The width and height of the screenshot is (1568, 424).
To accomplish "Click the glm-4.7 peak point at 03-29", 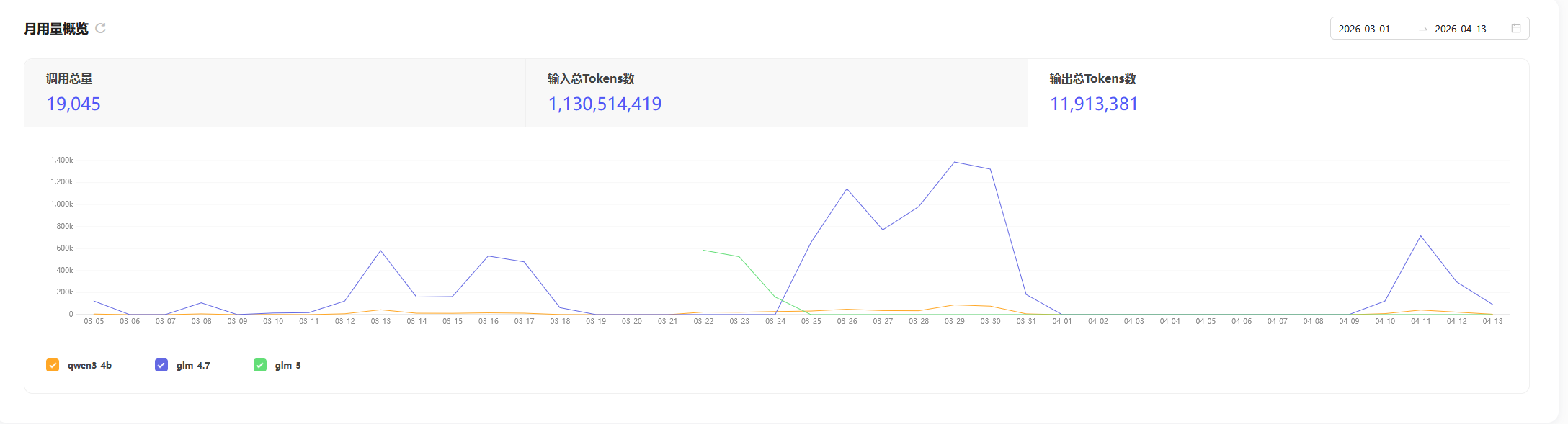I will (955, 162).
